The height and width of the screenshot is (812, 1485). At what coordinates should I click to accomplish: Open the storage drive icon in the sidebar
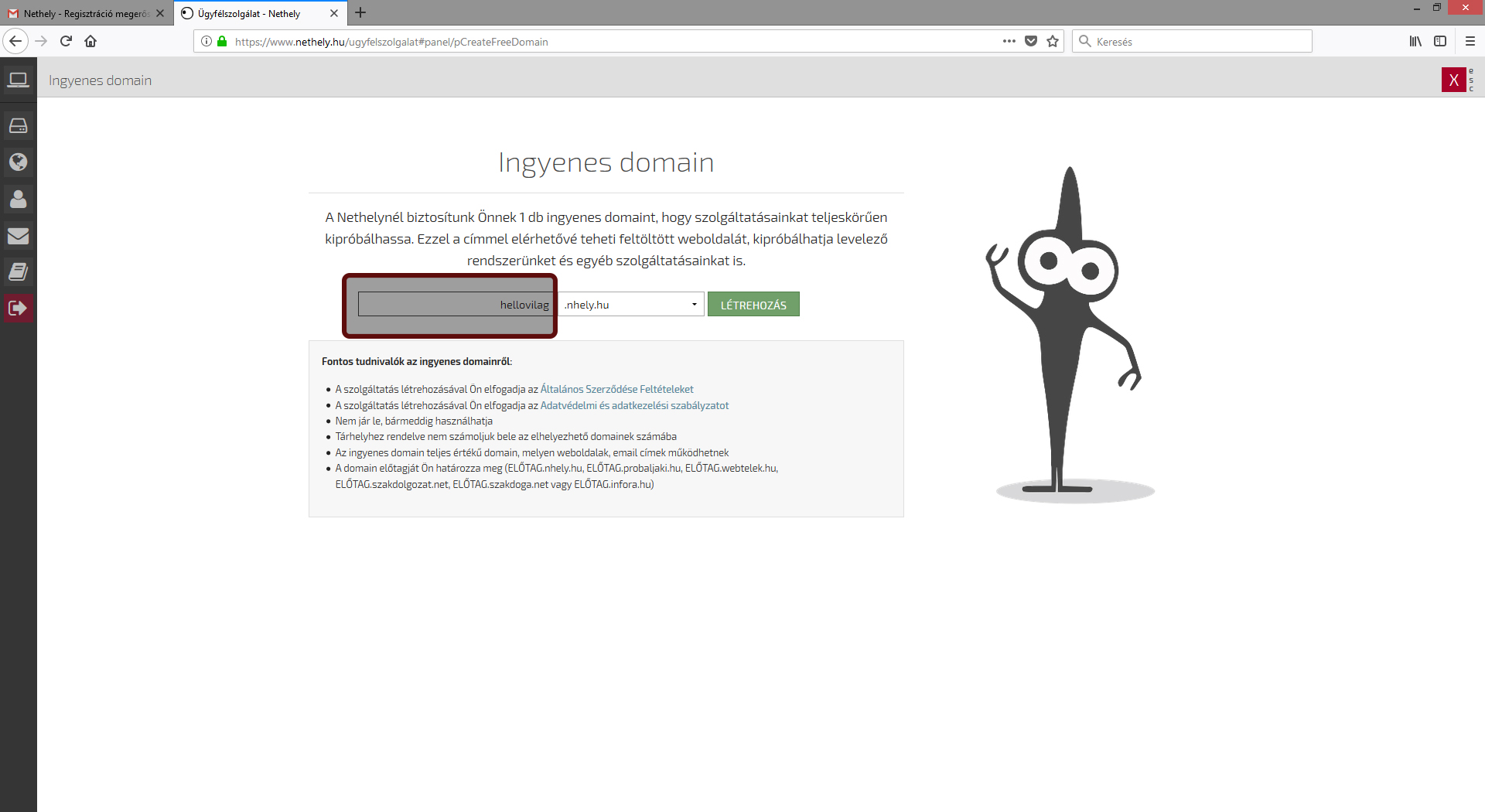18,125
